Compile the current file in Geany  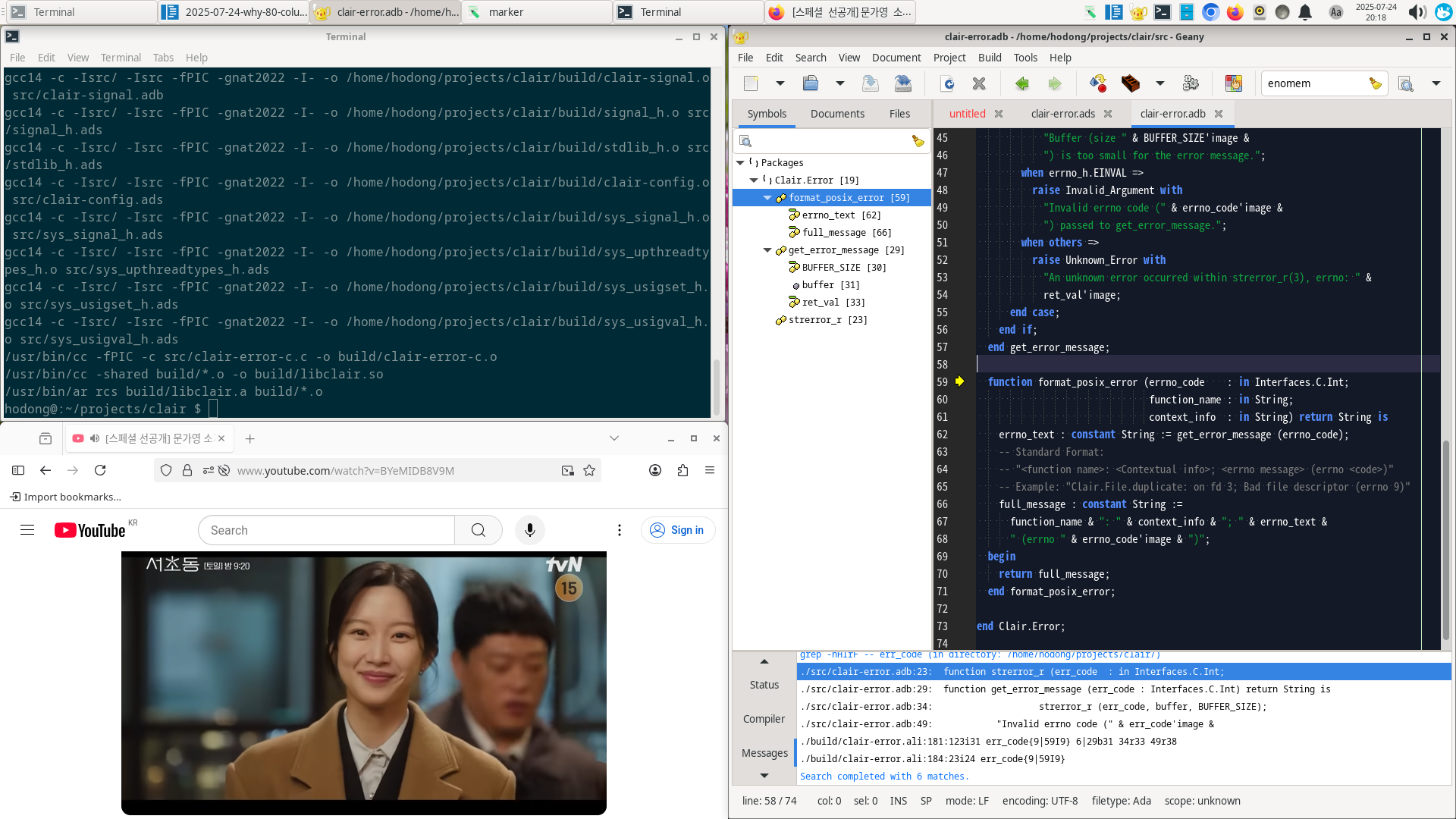pyautogui.click(x=1098, y=83)
